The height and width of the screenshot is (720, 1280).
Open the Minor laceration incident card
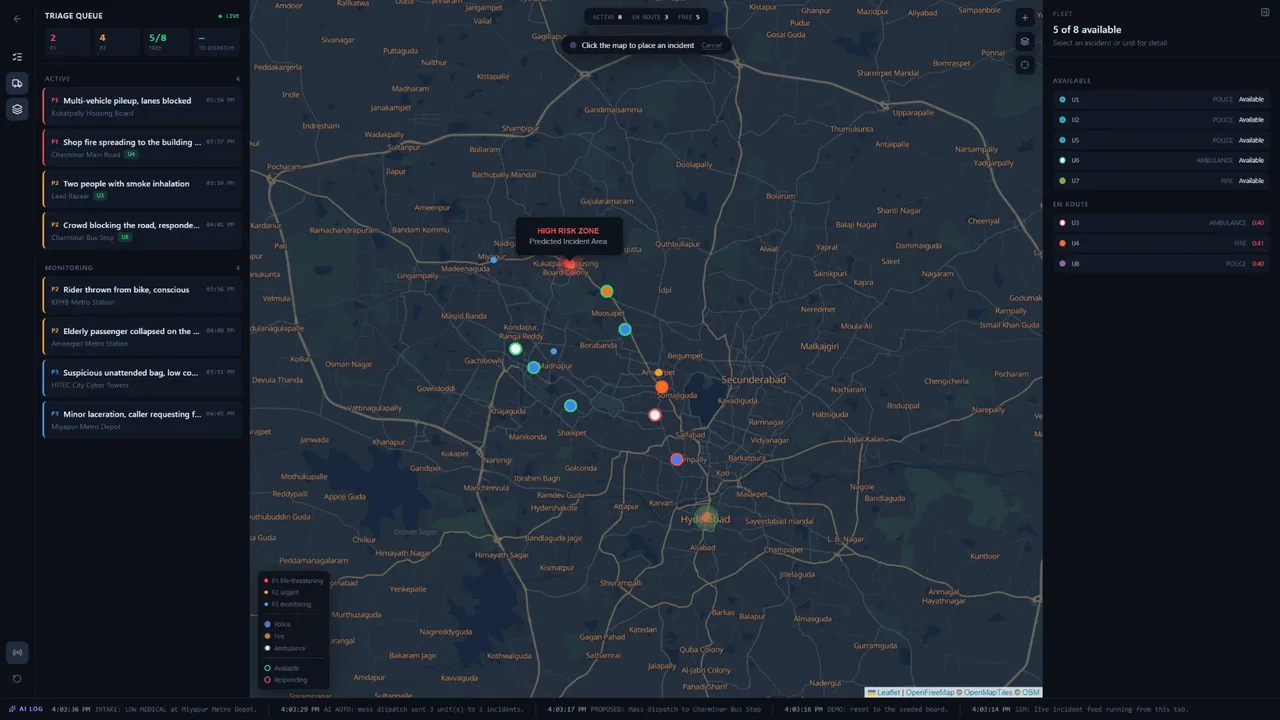click(x=142, y=419)
